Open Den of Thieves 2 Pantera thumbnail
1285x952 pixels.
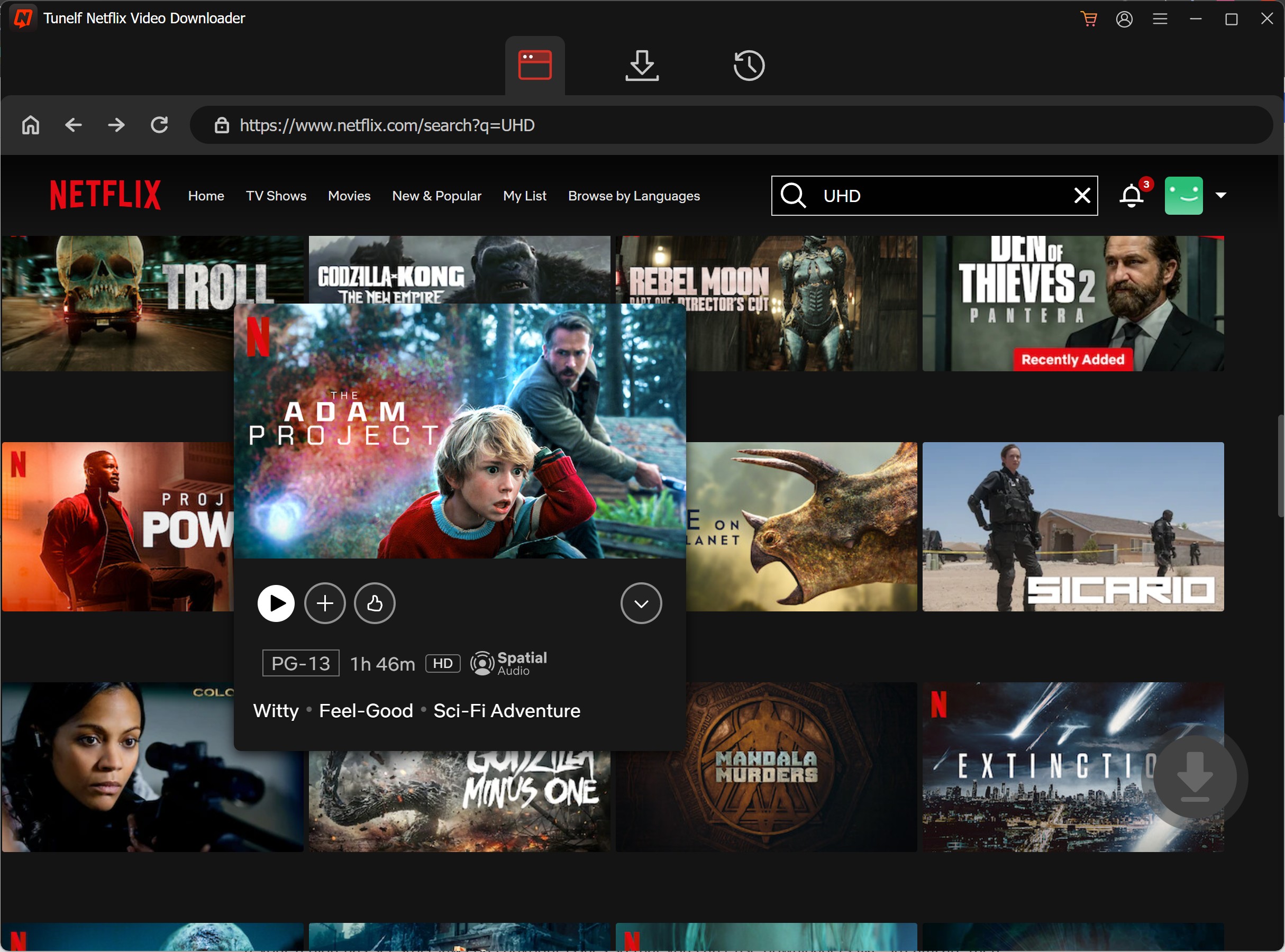pos(1073,303)
